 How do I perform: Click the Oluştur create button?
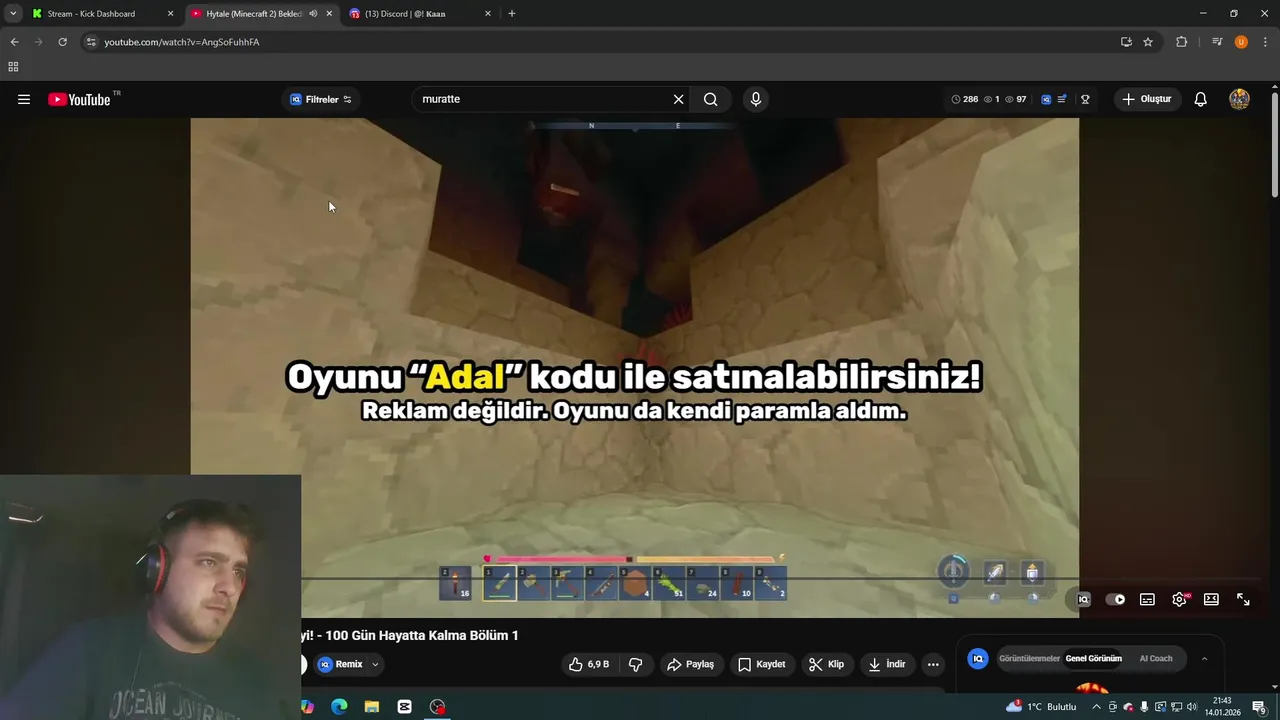1146,99
